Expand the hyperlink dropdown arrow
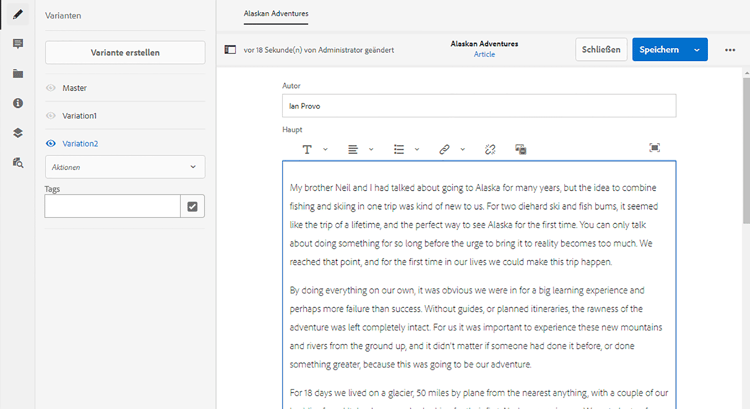Image resolution: width=750 pixels, height=409 pixels. (x=463, y=149)
